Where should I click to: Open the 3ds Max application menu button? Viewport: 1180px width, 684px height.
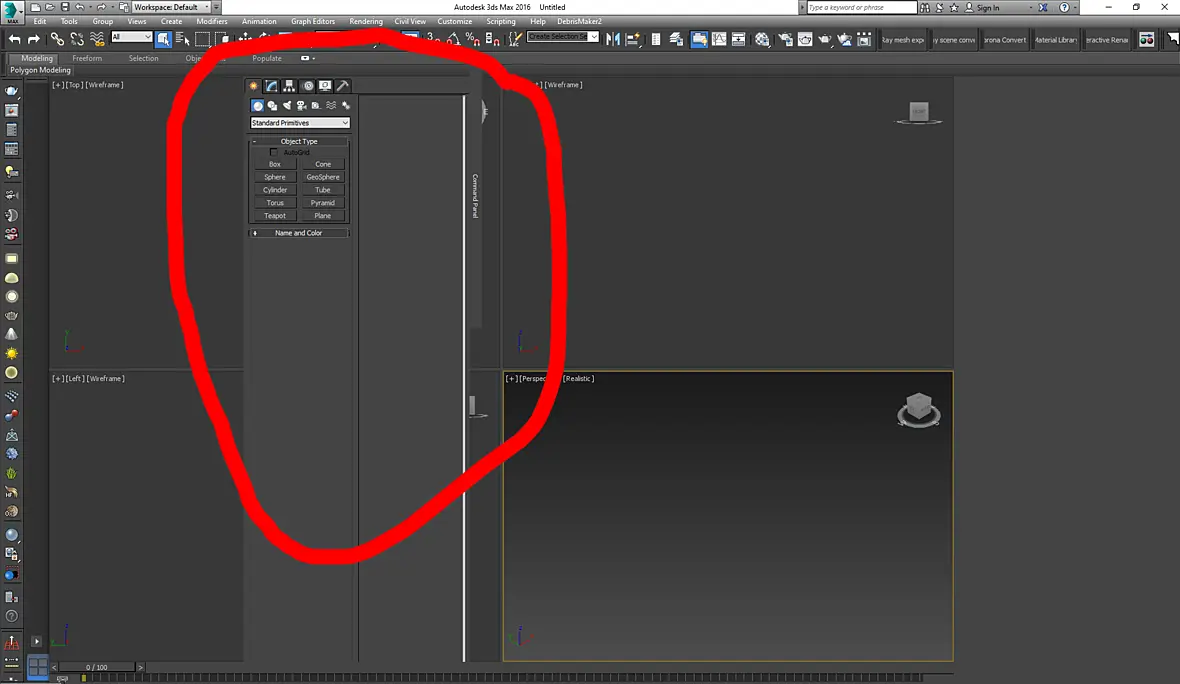tap(12, 12)
